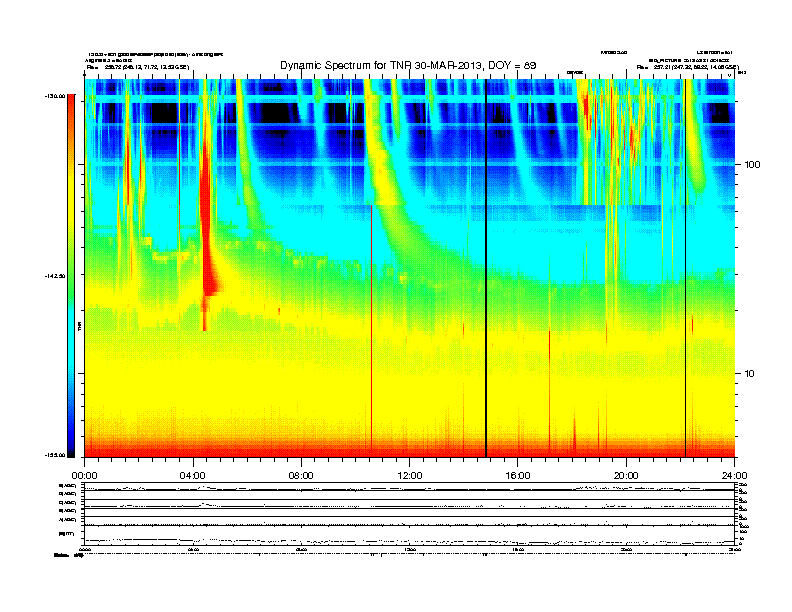Click the thin red line between 16:00 and 20:00

click(550, 389)
